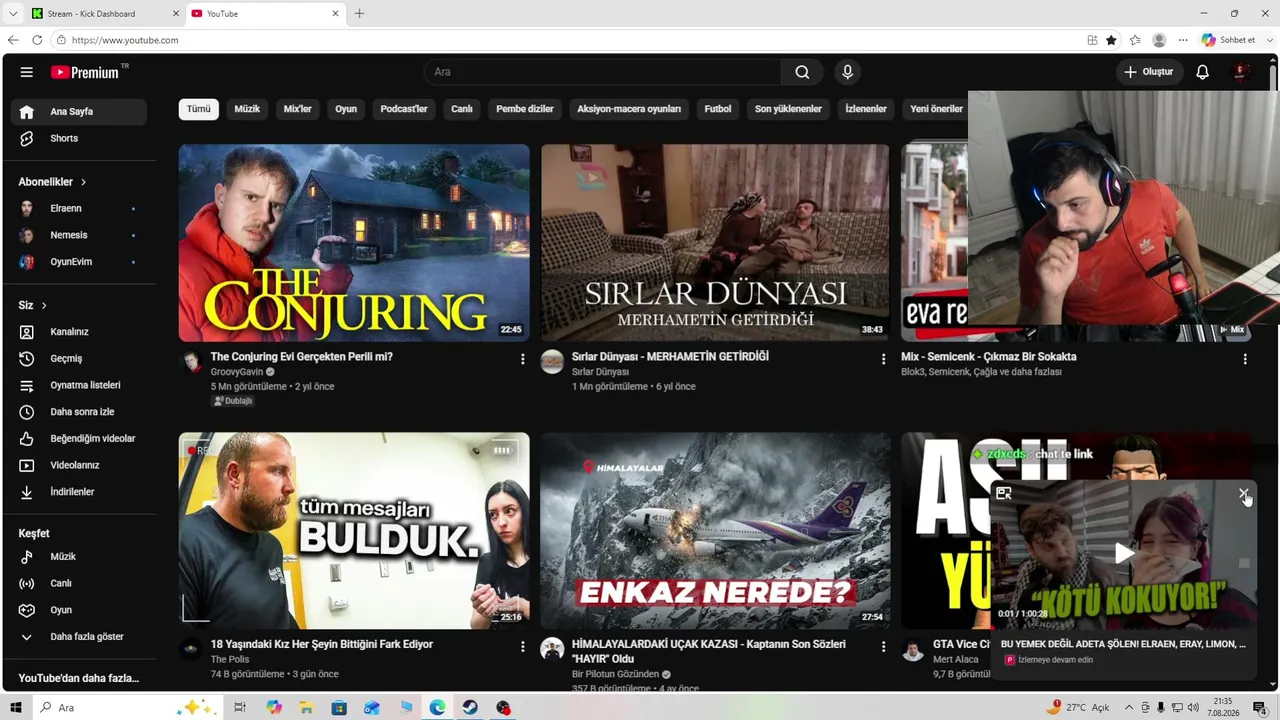Expand Daha fazla göster in sidebar
Image resolution: width=1280 pixels, height=720 pixels.
tap(79, 637)
